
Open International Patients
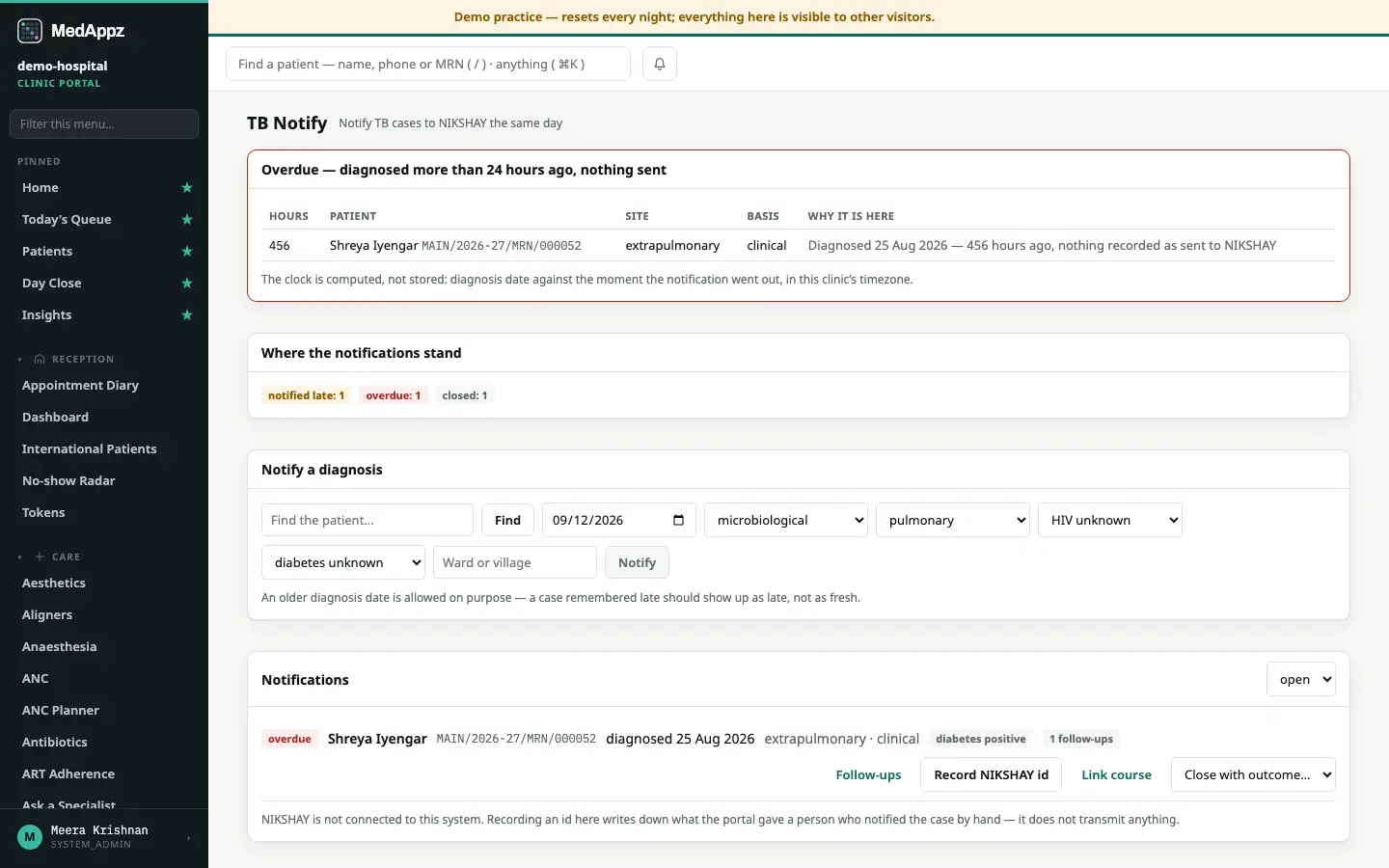(90, 449)
